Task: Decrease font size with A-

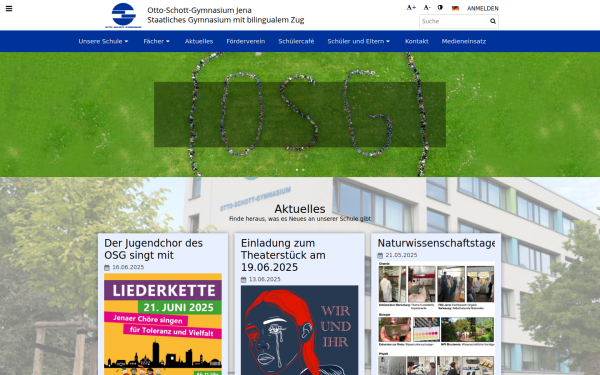Action: click(427, 8)
